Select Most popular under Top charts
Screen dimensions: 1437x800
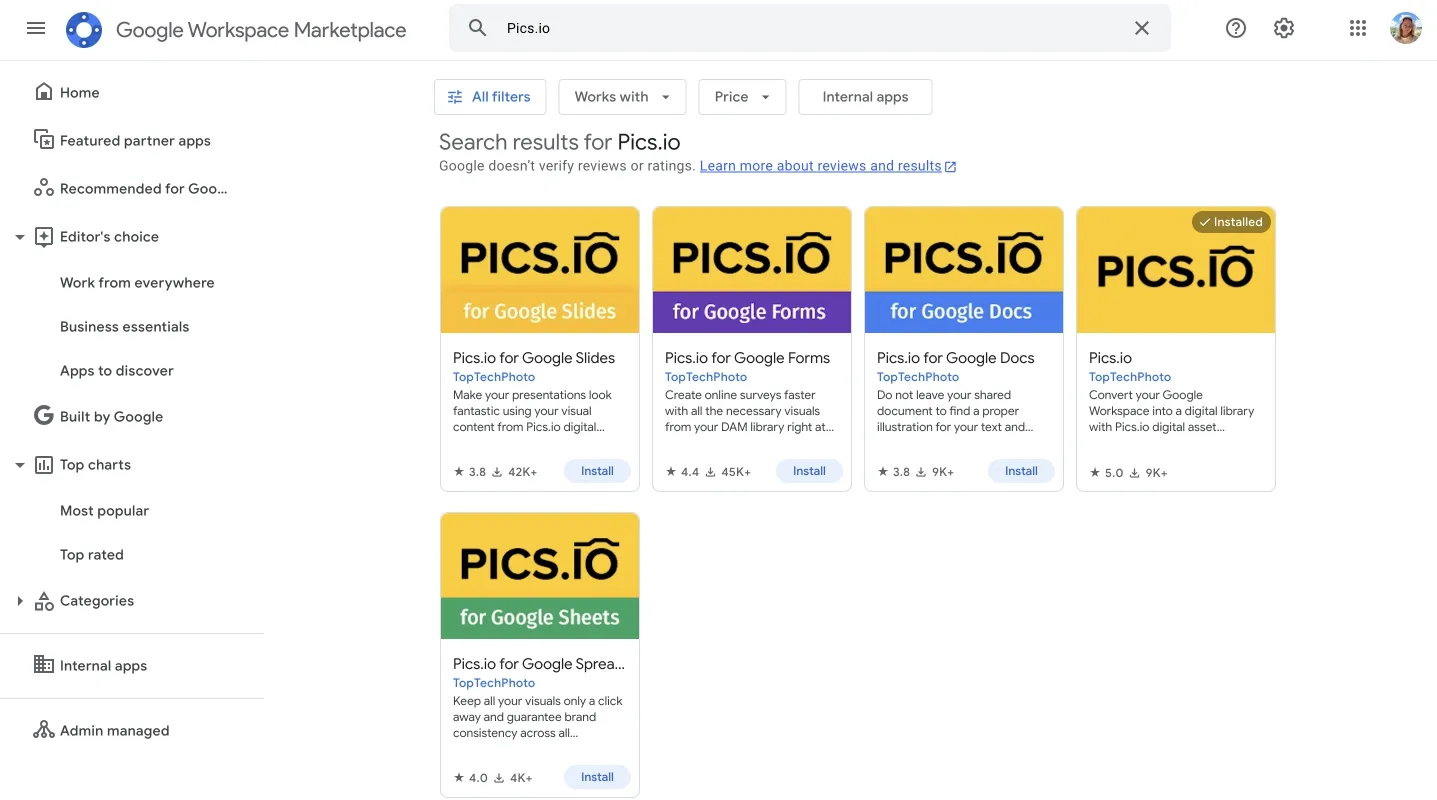click(x=104, y=510)
